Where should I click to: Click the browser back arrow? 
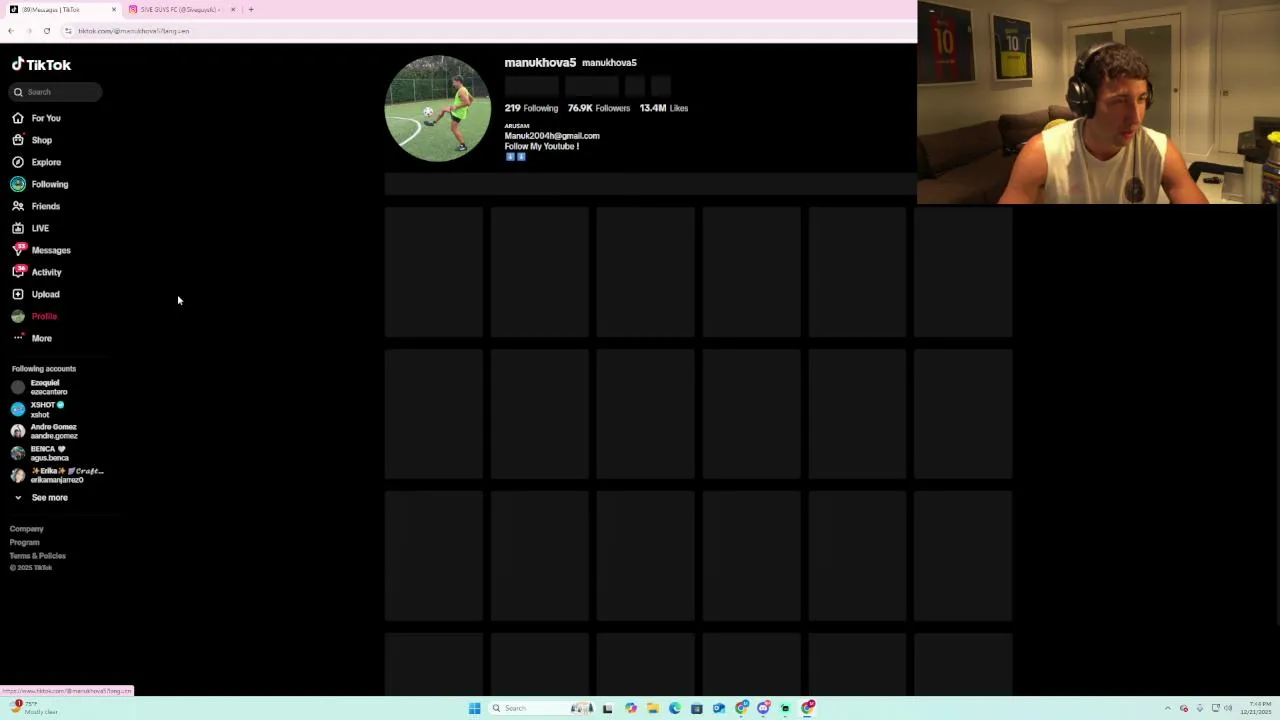(10, 31)
